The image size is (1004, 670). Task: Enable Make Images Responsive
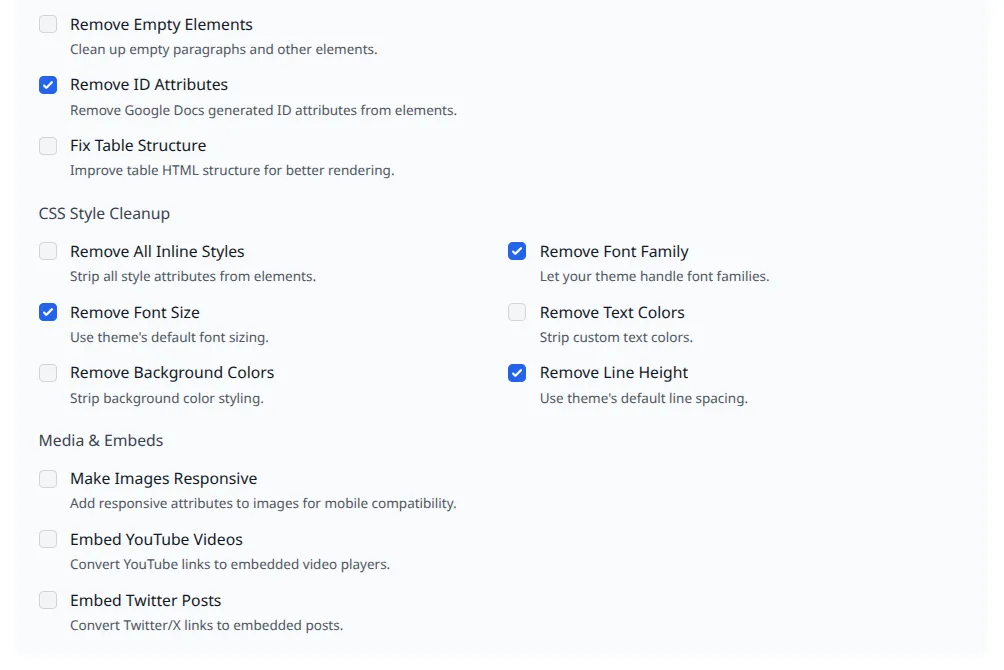(47, 479)
